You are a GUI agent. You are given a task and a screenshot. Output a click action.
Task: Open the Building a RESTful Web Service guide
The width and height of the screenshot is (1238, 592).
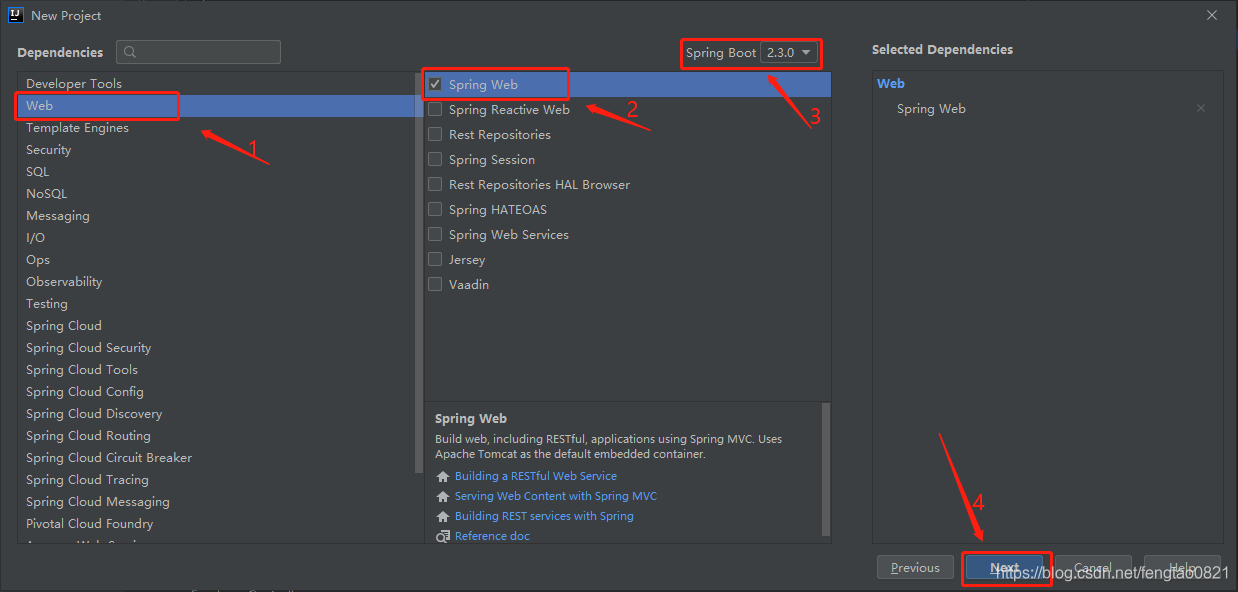536,477
